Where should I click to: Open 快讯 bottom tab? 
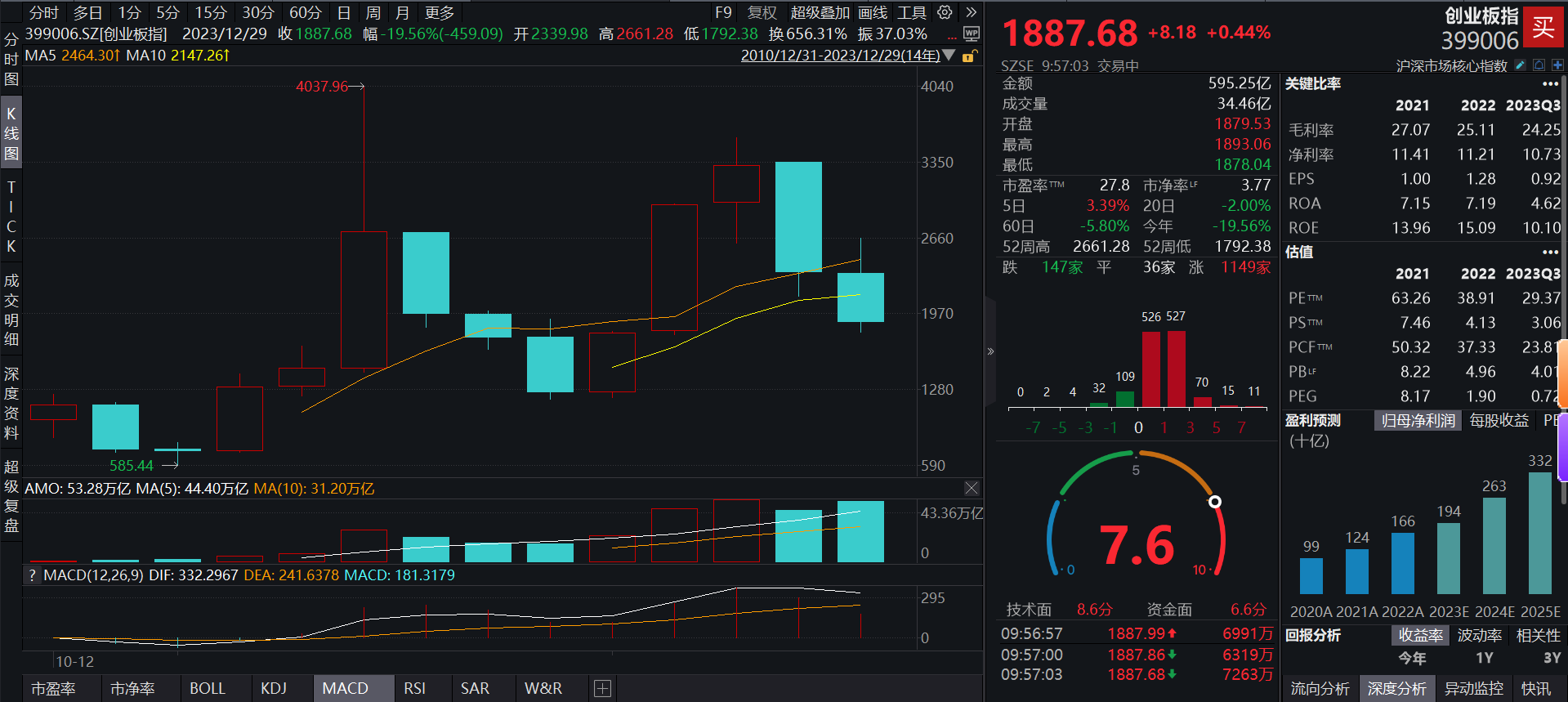[1536, 689]
